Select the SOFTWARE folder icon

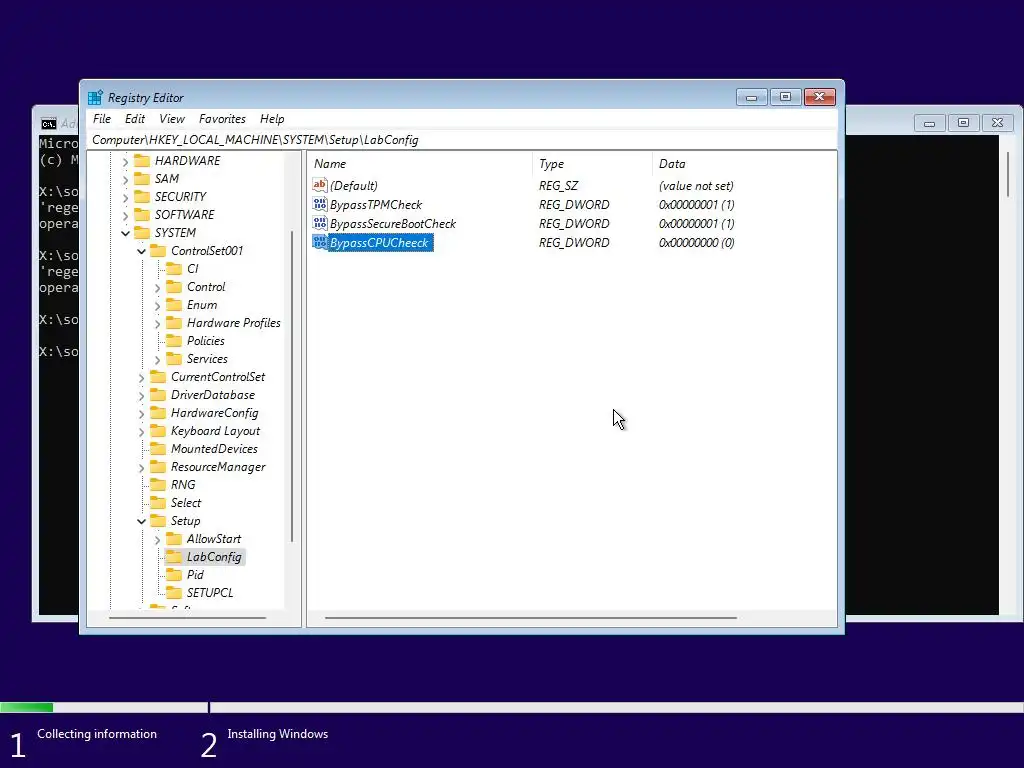click(x=142, y=214)
